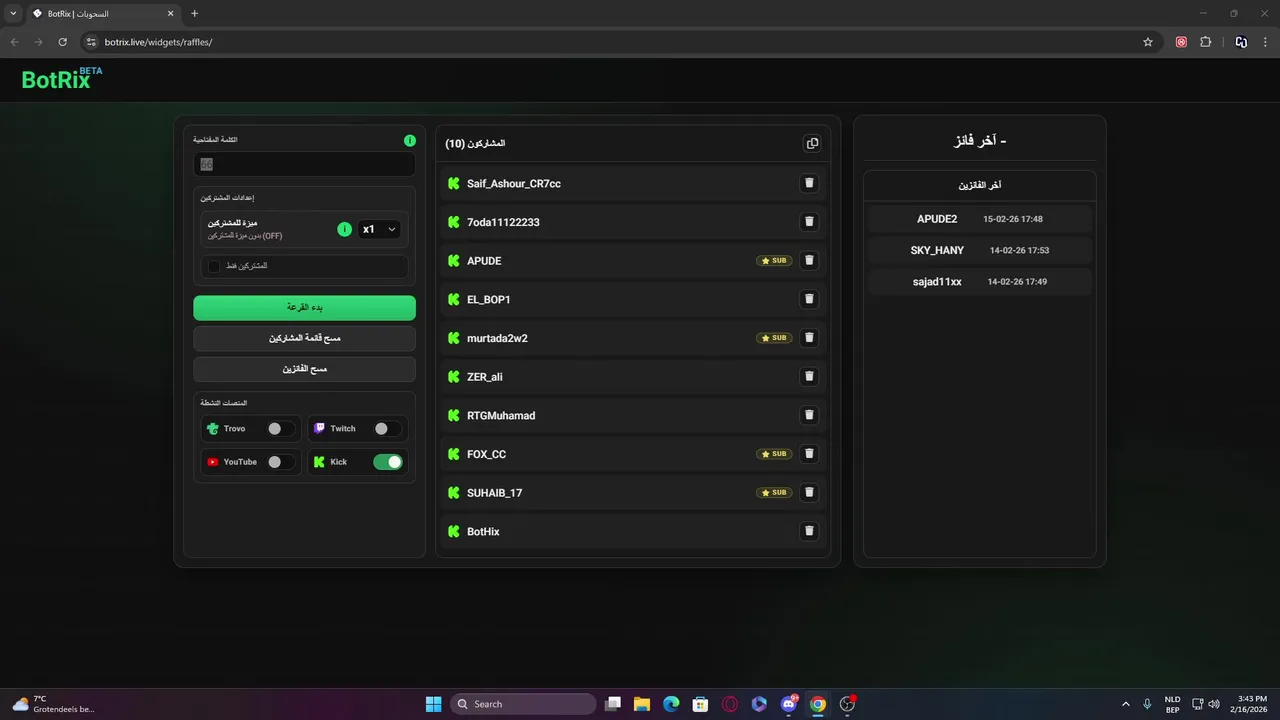Viewport: 1280px width, 720px height.
Task: Click trash icon in EL_BOP1 row
Action: (809, 299)
